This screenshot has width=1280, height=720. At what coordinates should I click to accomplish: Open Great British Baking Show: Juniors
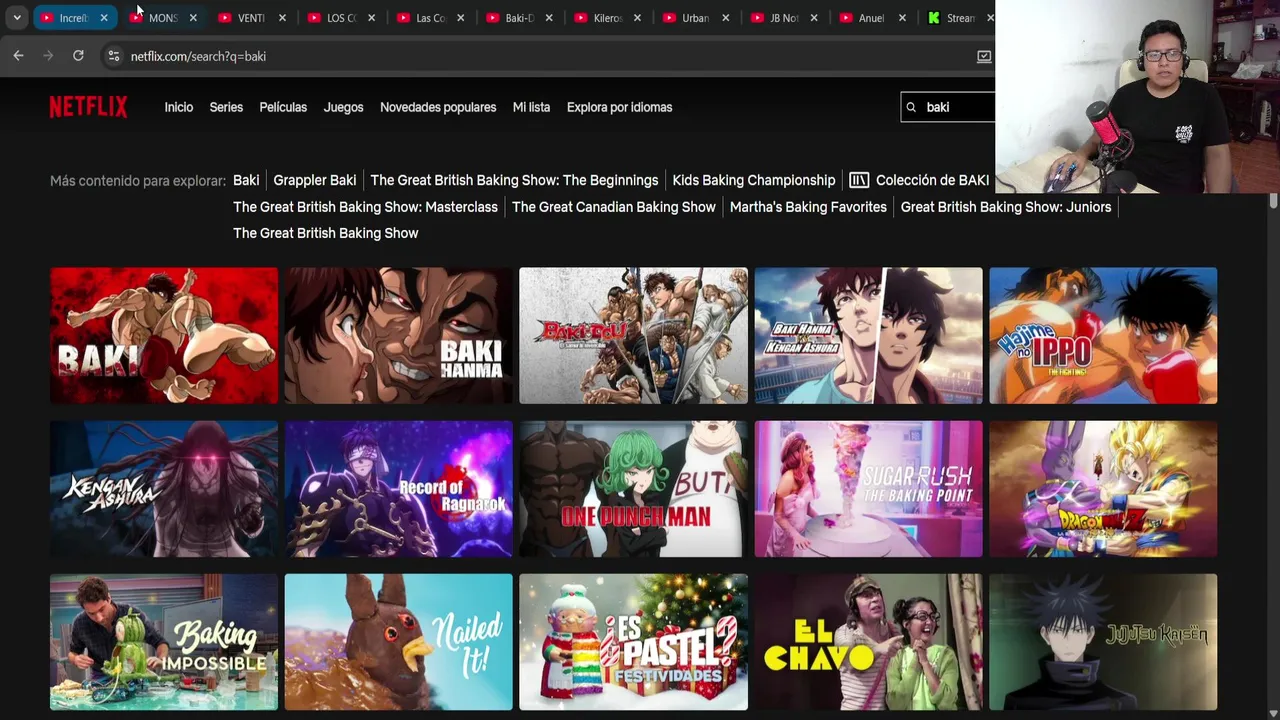tap(1006, 207)
